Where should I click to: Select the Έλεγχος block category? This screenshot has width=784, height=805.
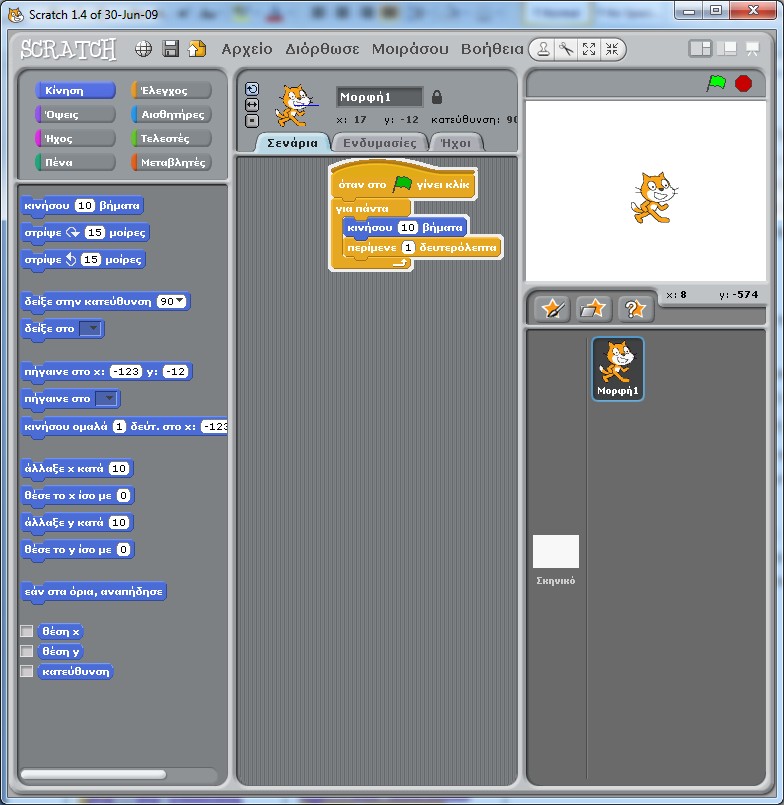coord(171,90)
